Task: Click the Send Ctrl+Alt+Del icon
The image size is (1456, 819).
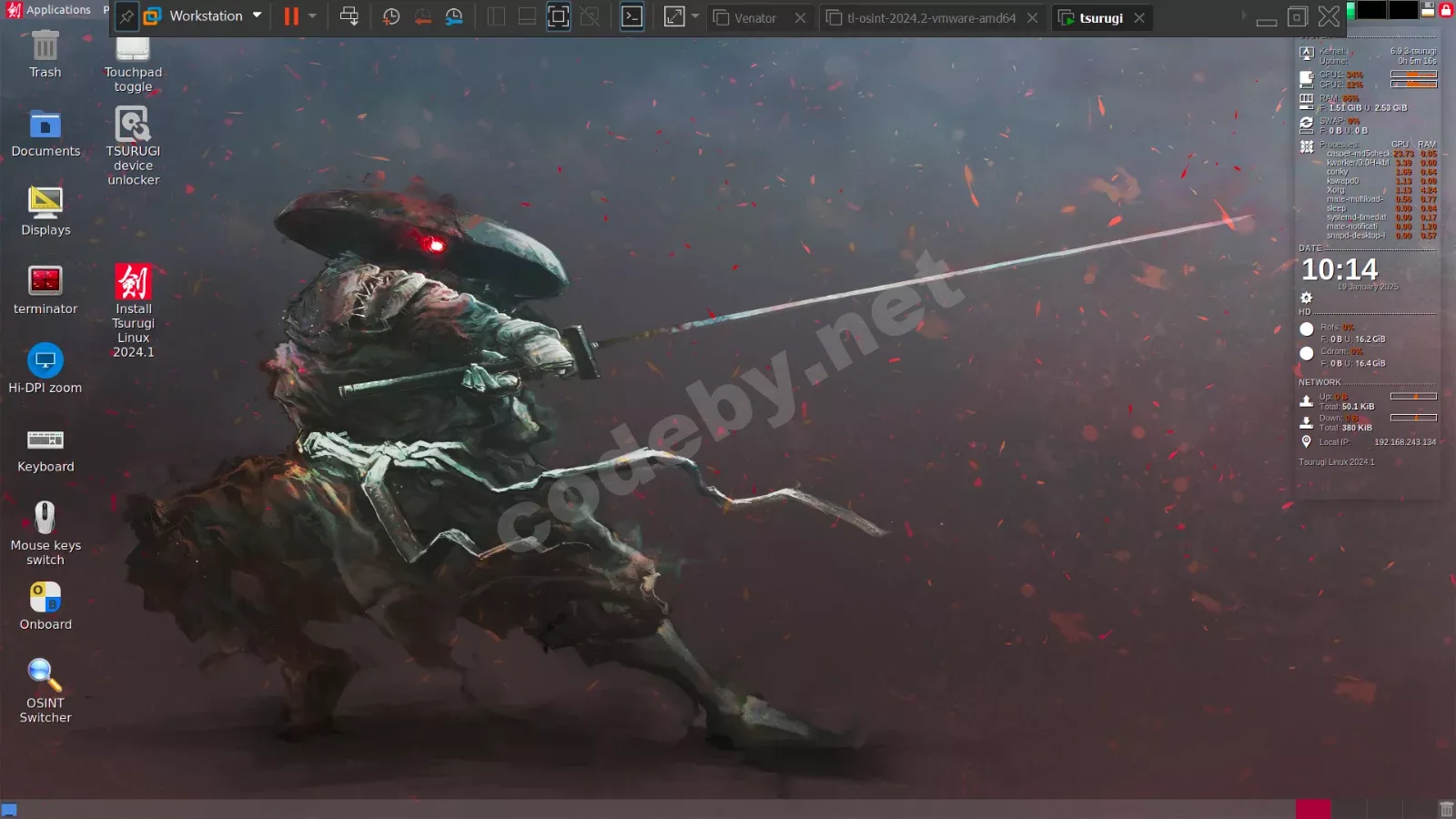Action: pos(349,16)
